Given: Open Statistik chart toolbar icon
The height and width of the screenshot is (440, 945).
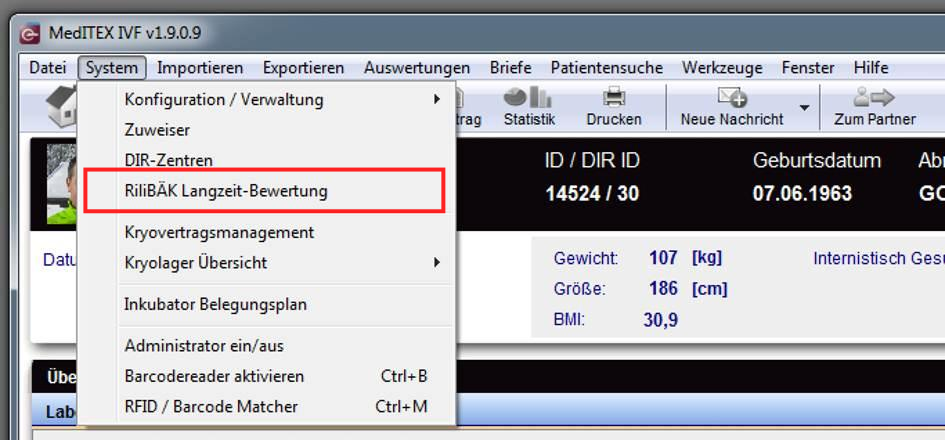Looking at the screenshot, I should coord(529,106).
